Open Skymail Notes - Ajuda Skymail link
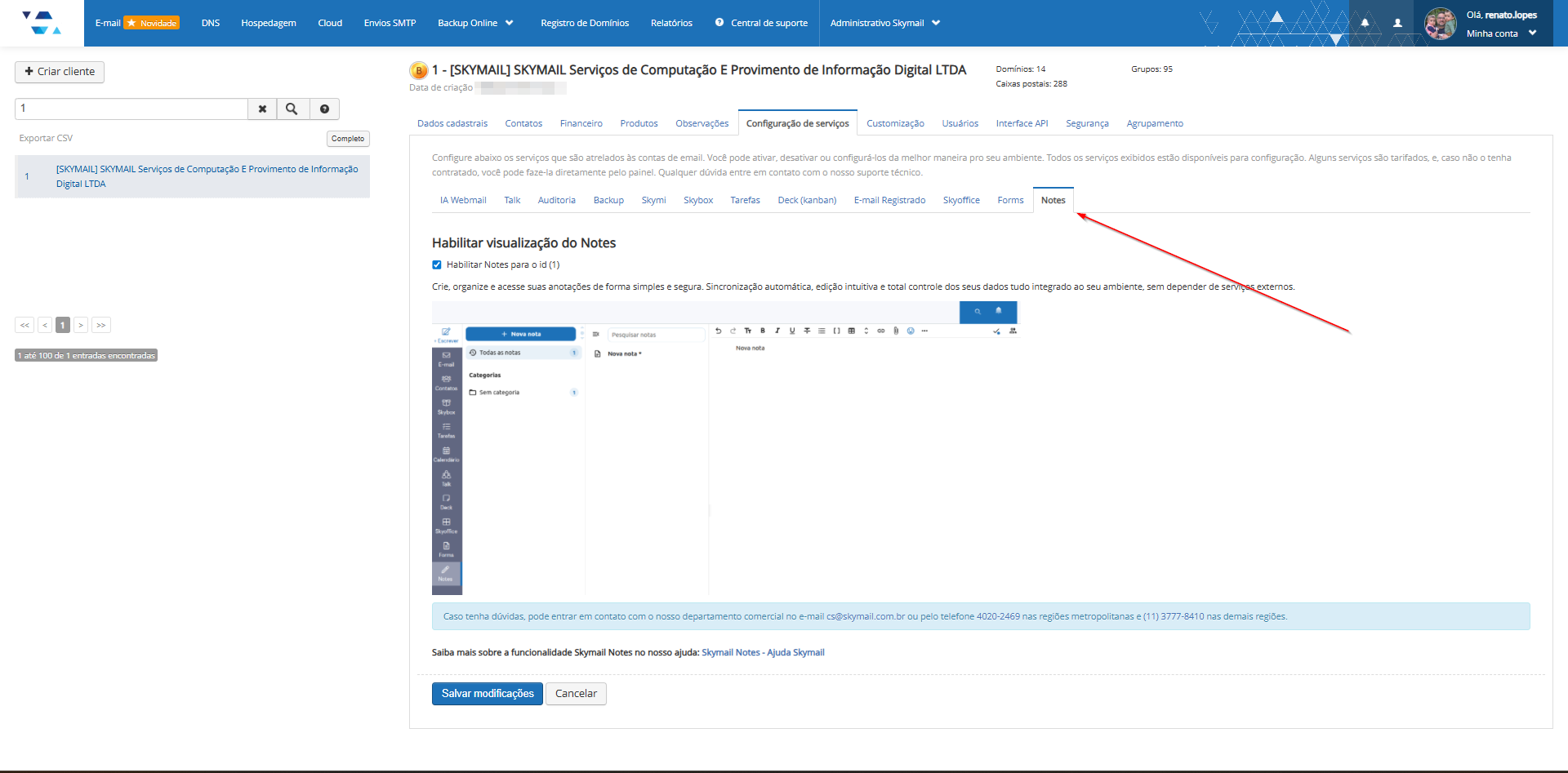 click(x=763, y=652)
